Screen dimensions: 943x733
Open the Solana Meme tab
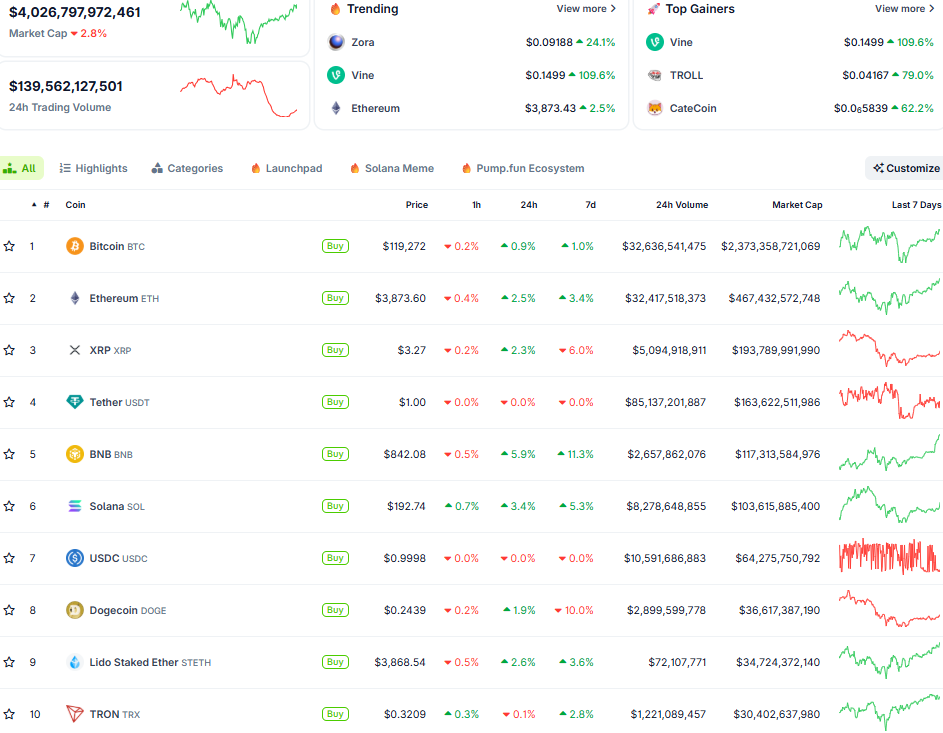391,168
